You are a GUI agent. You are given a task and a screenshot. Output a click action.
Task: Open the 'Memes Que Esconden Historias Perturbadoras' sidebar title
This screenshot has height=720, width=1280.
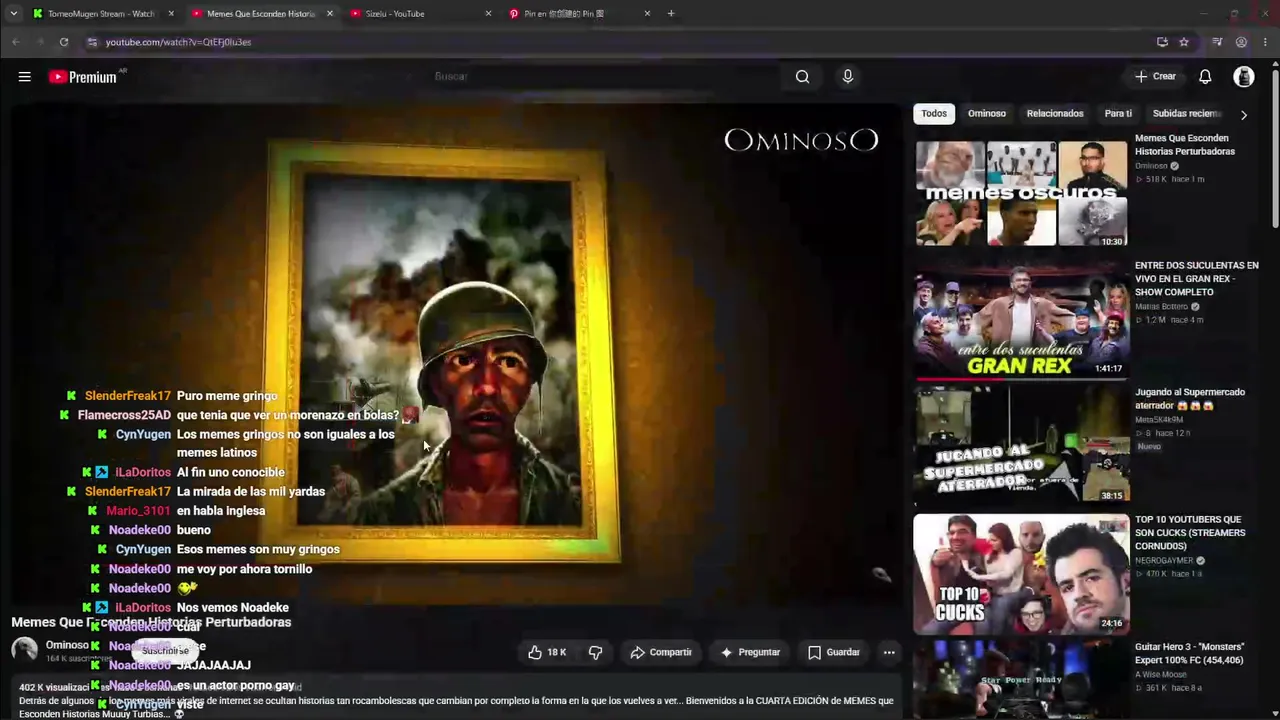pyautogui.click(x=1185, y=145)
